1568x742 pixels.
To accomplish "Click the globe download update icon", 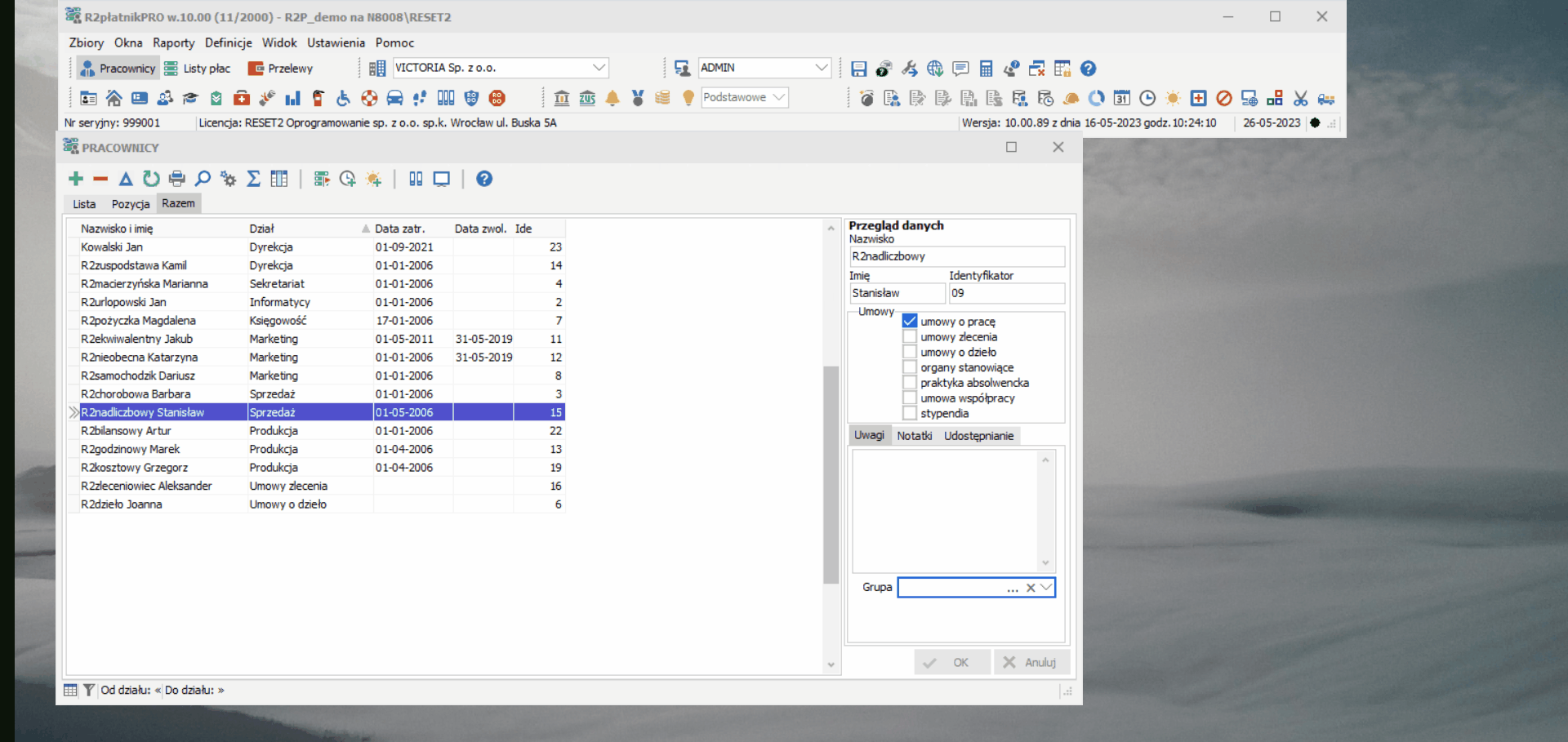I will tap(935, 69).
